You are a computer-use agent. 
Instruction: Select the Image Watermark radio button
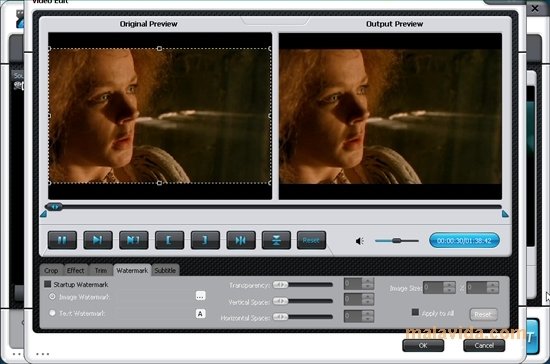click(x=52, y=297)
